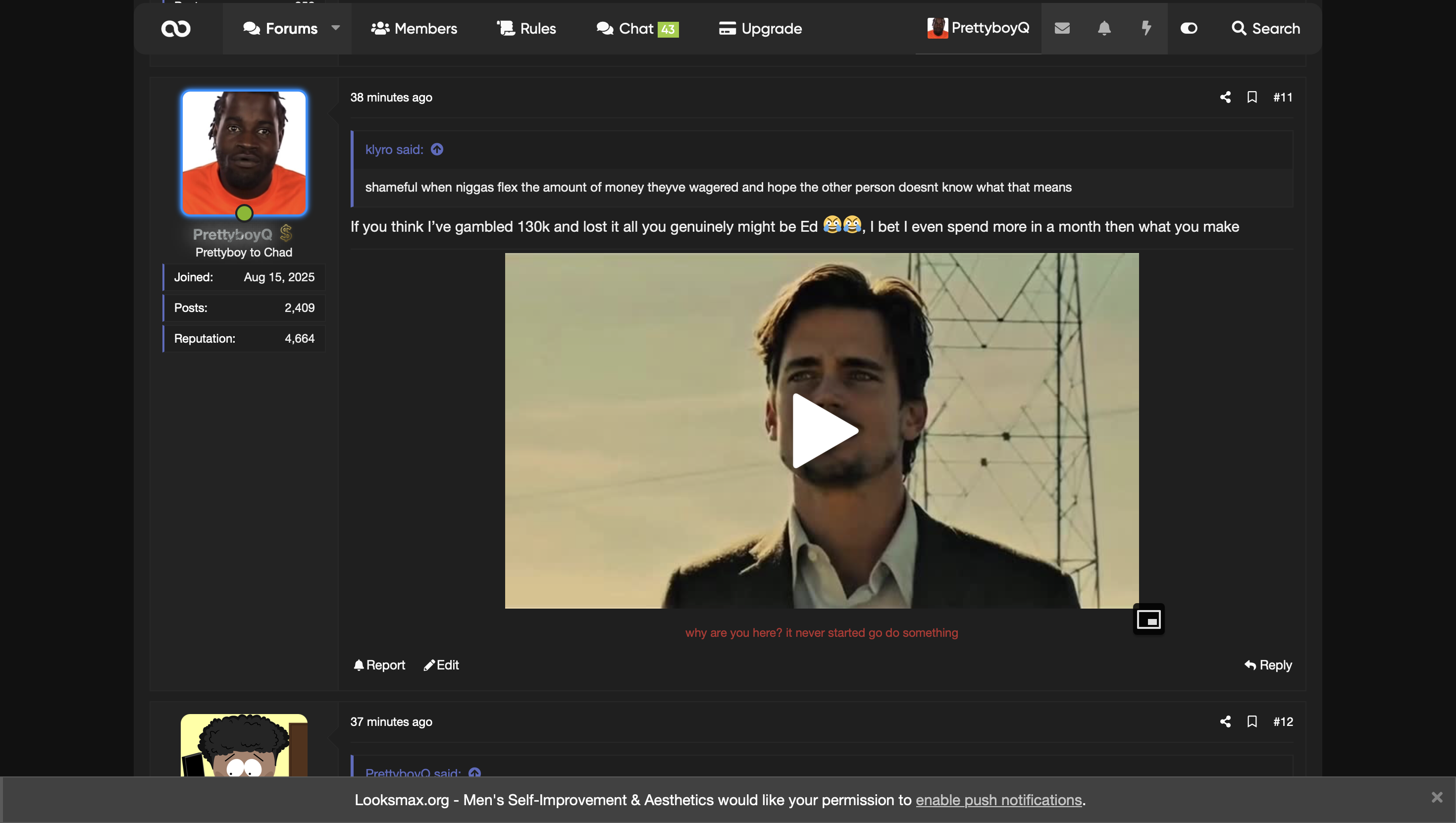Expand the Forums dropdown arrow

tap(336, 28)
